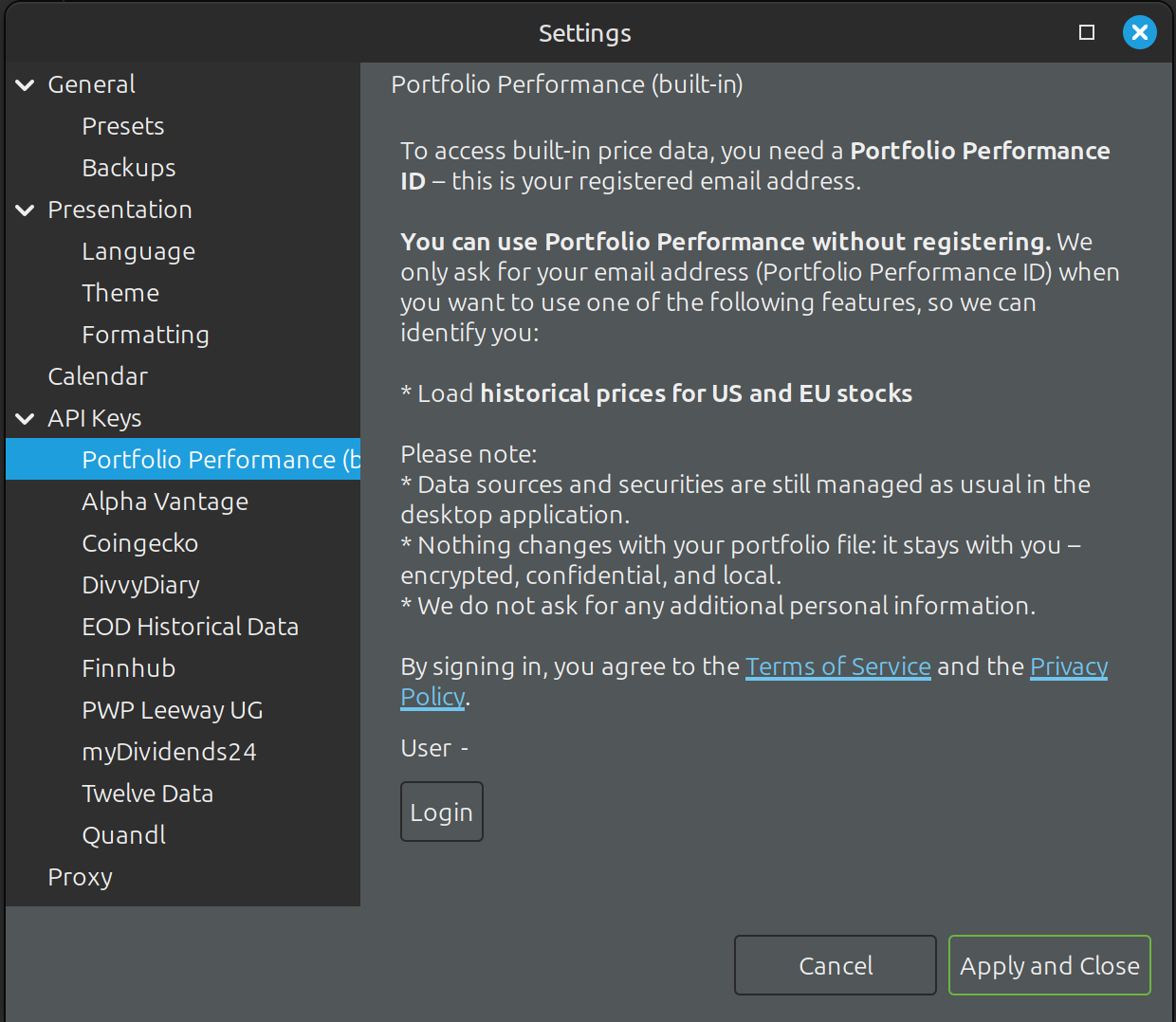The image size is (1176, 1022).
Task: Select EOD Historical Data entry
Action: tap(191, 627)
